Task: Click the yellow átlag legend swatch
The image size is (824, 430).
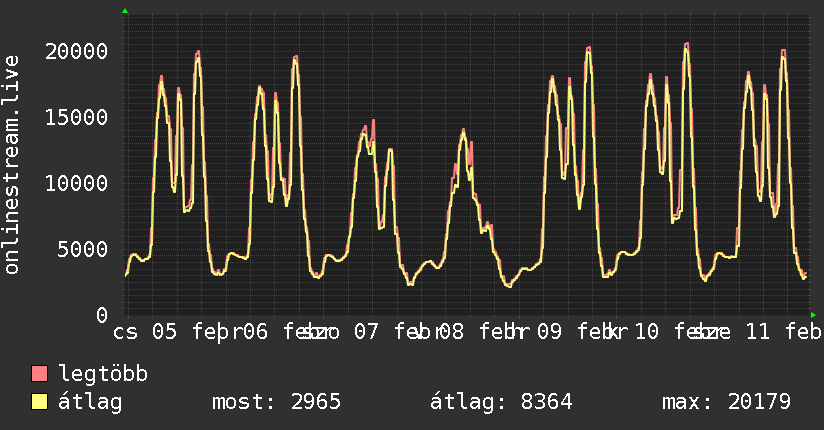Action: pos(39,402)
